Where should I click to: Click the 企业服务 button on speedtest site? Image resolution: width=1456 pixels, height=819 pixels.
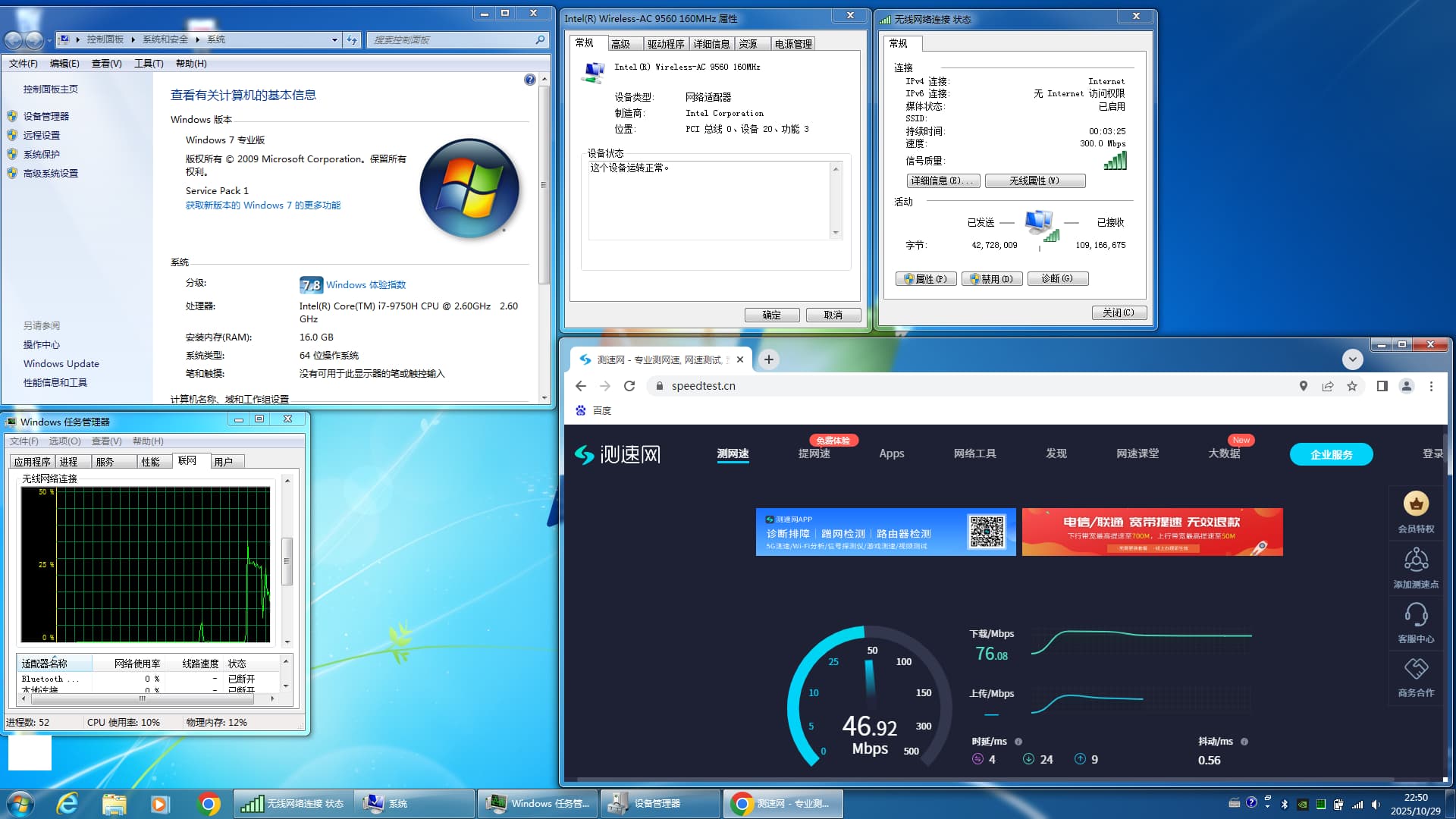(x=1330, y=454)
